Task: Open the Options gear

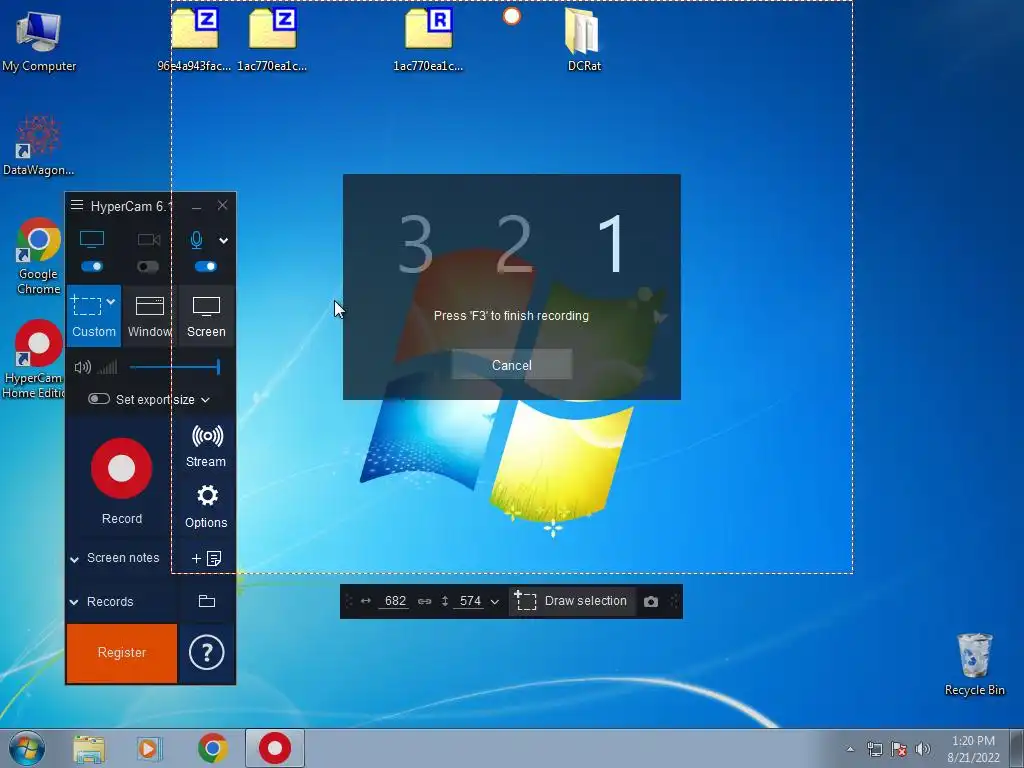Action: click(x=206, y=506)
